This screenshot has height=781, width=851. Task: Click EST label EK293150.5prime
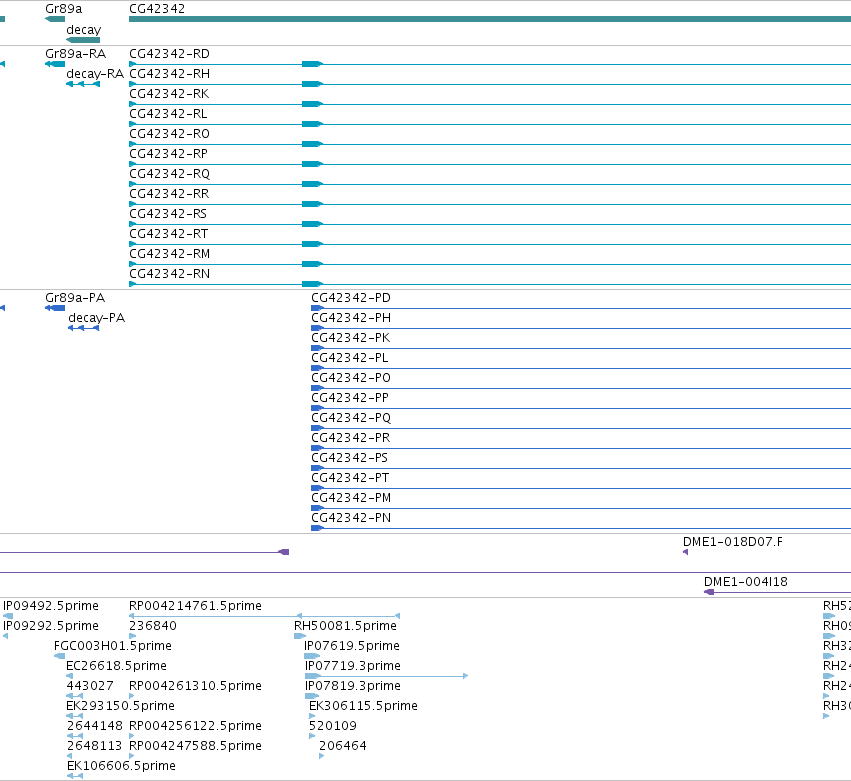pyautogui.click(x=120, y=707)
